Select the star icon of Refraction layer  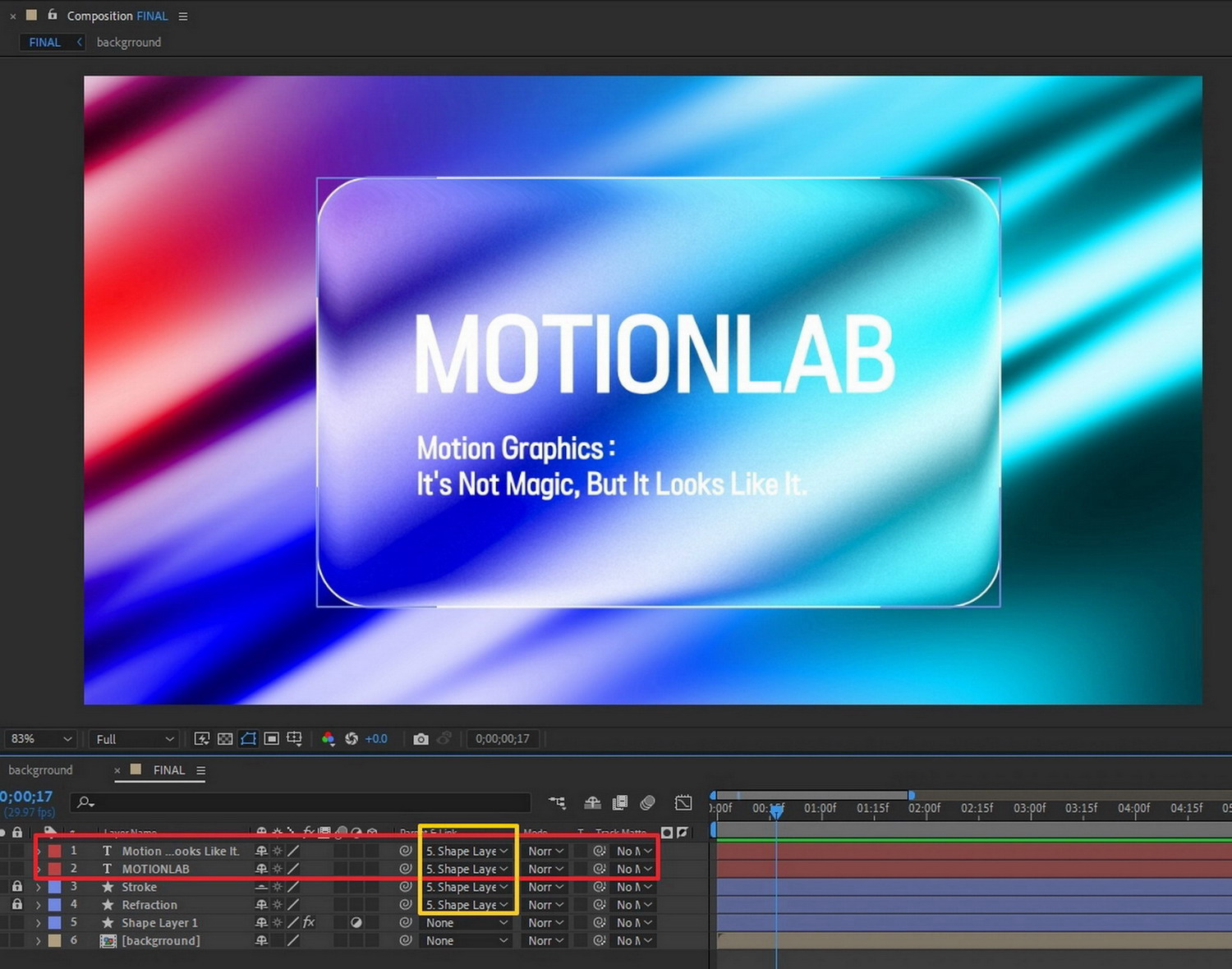[108, 905]
